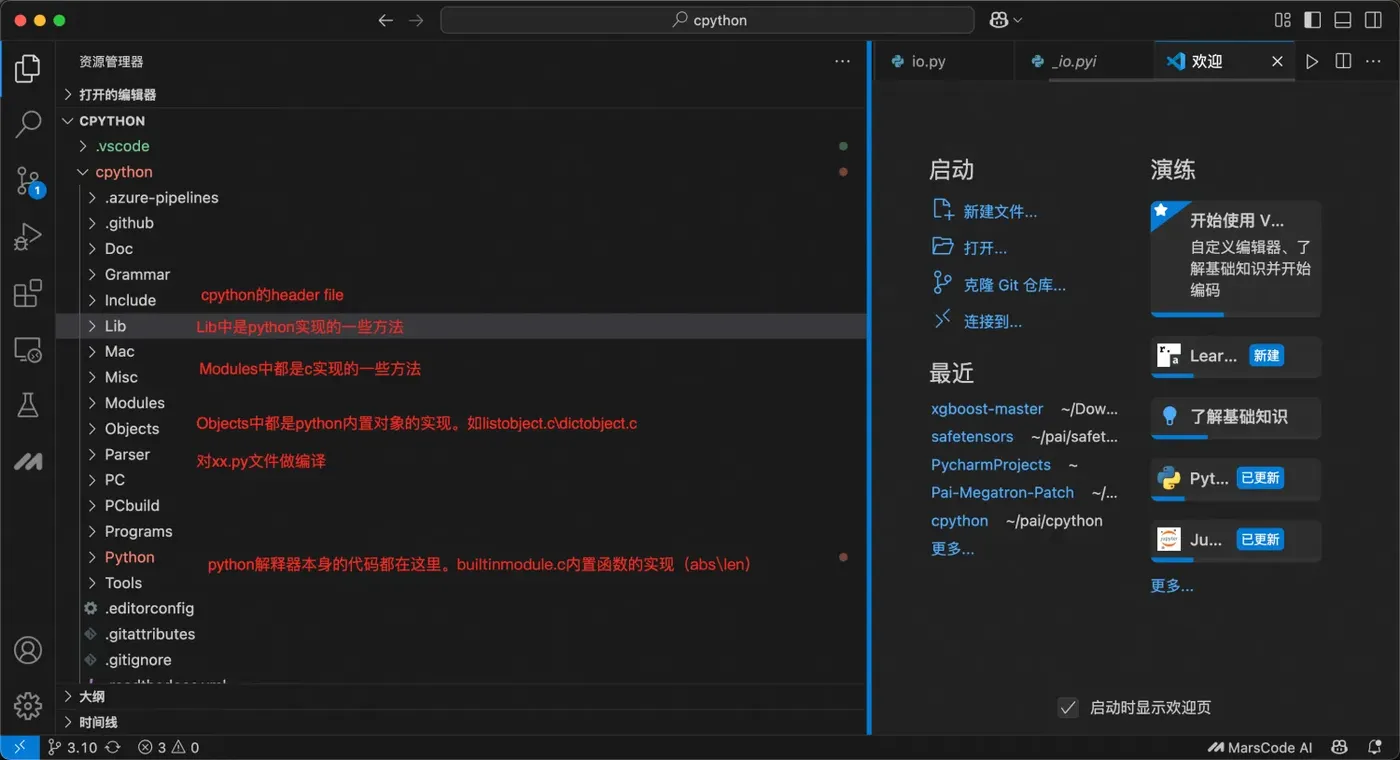Image resolution: width=1400 pixels, height=760 pixels.
Task: Open 了解基础知识 walkthrough card
Action: [x=1236, y=417]
